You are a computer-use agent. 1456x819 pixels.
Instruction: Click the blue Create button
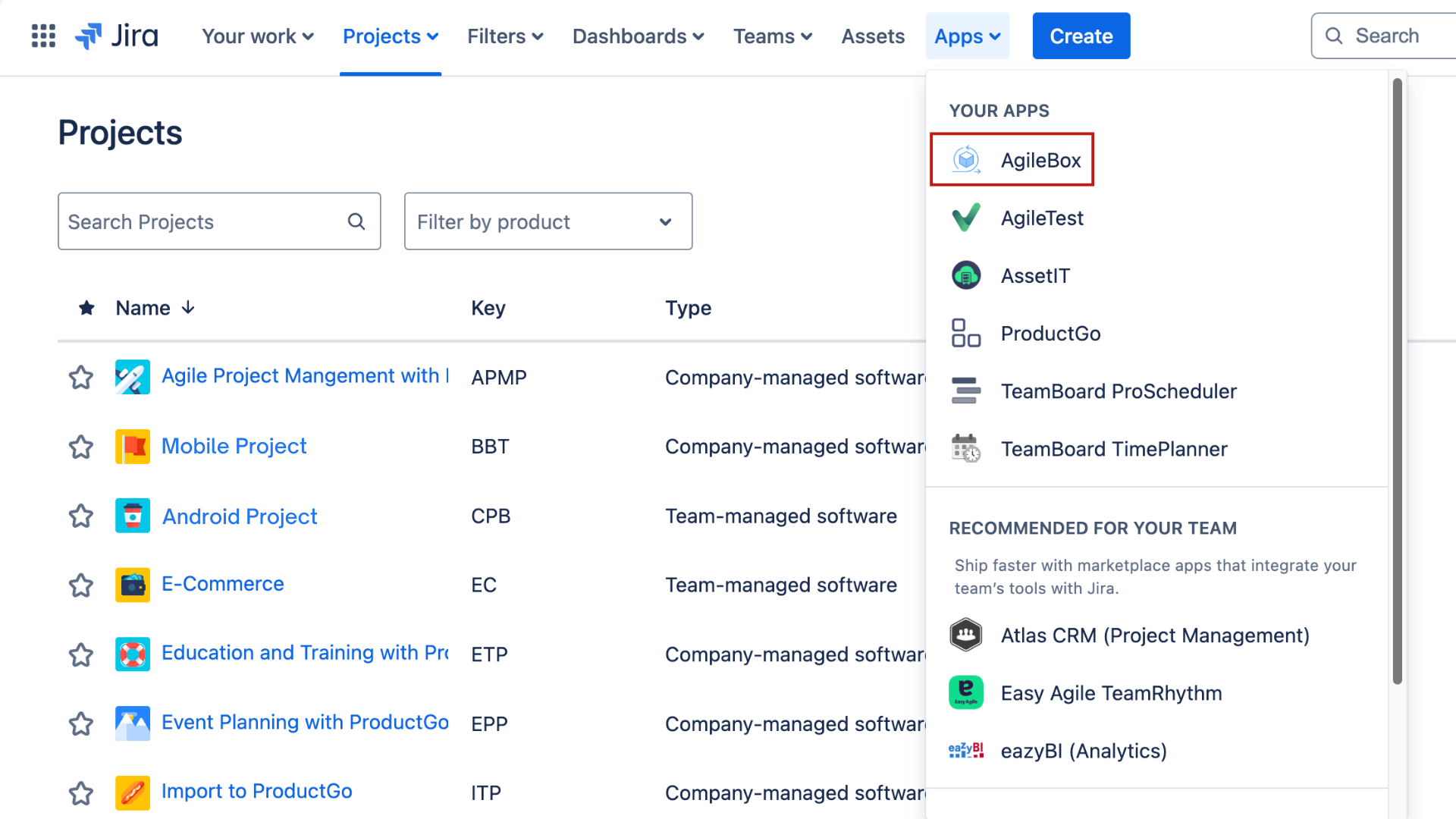pos(1081,36)
